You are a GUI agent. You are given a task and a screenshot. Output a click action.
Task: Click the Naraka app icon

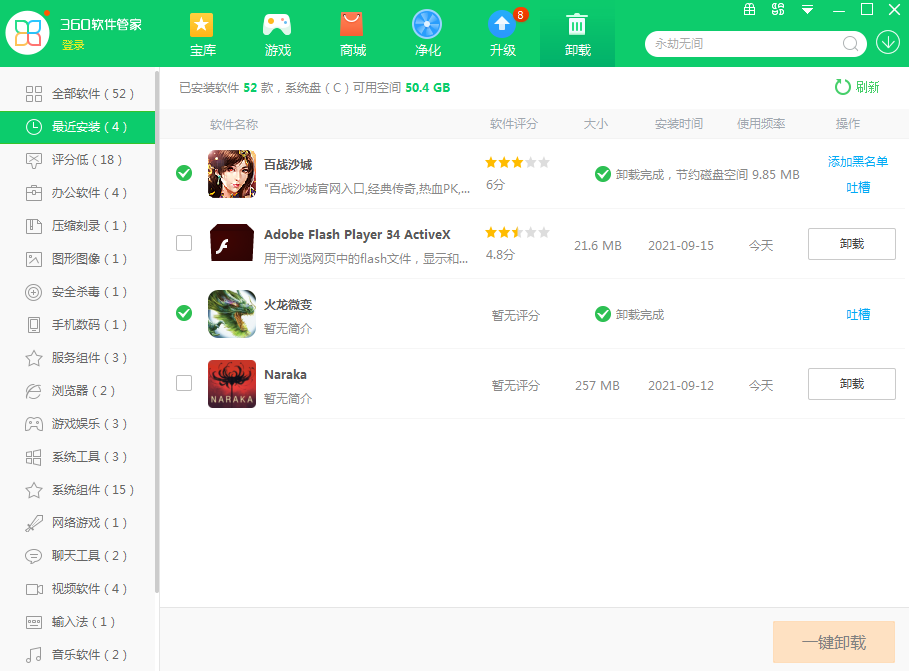tap(232, 384)
